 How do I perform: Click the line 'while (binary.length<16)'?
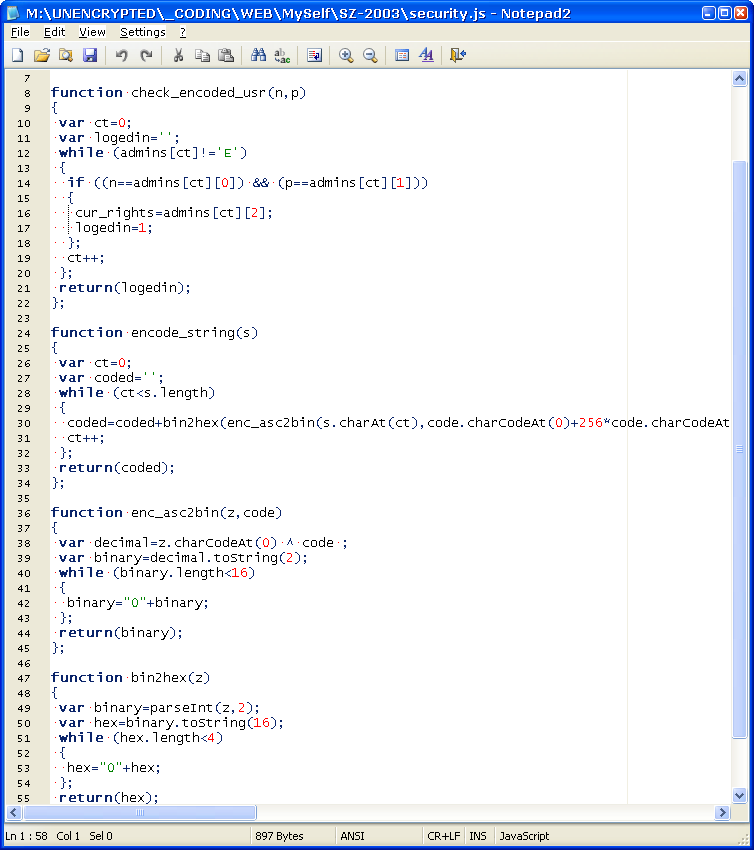click(157, 573)
